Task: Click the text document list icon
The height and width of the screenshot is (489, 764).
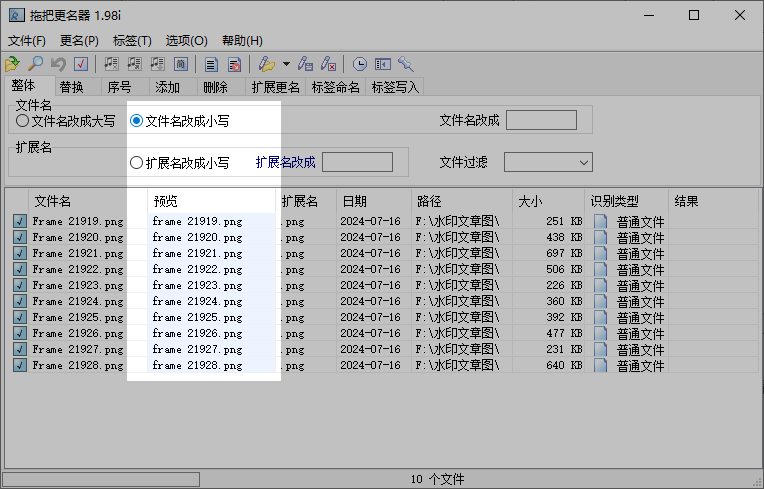Action: (211, 64)
